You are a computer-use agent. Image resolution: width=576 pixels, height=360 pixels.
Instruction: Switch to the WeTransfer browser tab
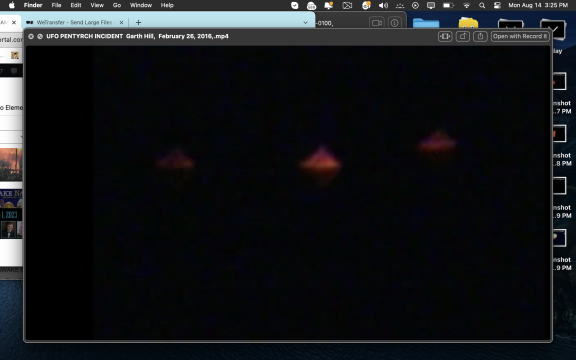click(x=73, y=22)
